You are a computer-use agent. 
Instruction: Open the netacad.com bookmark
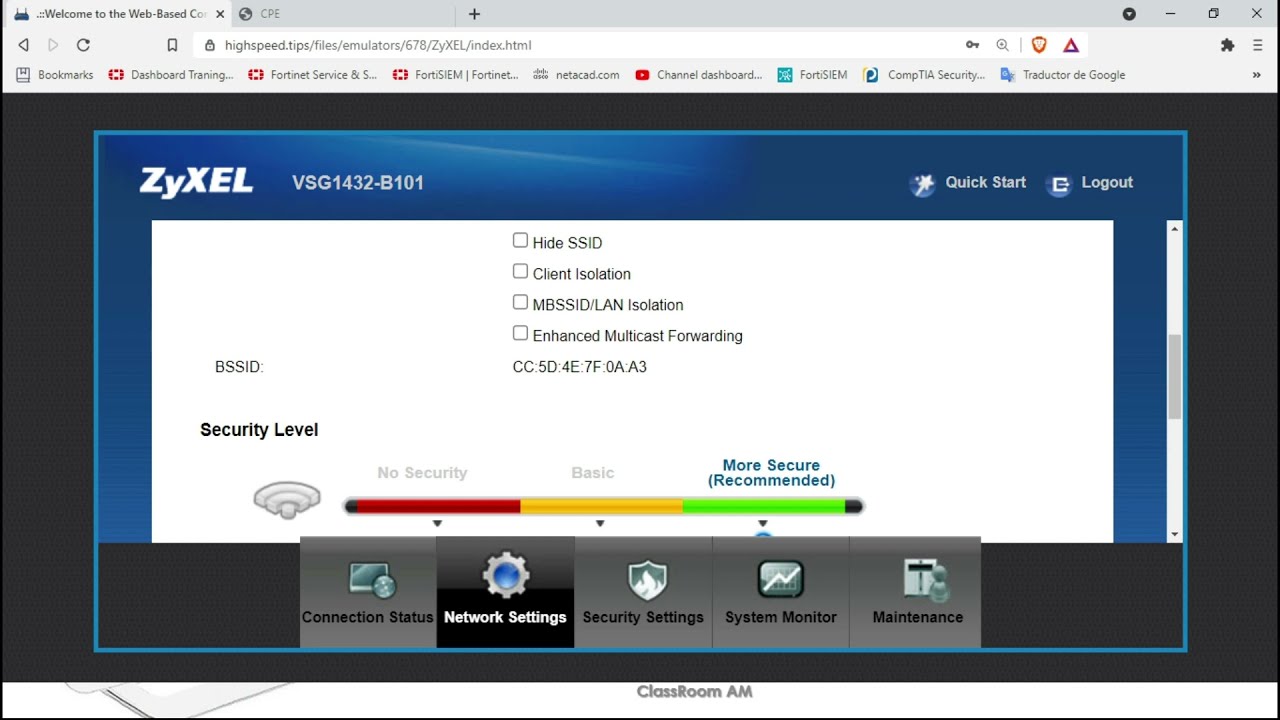577,75
